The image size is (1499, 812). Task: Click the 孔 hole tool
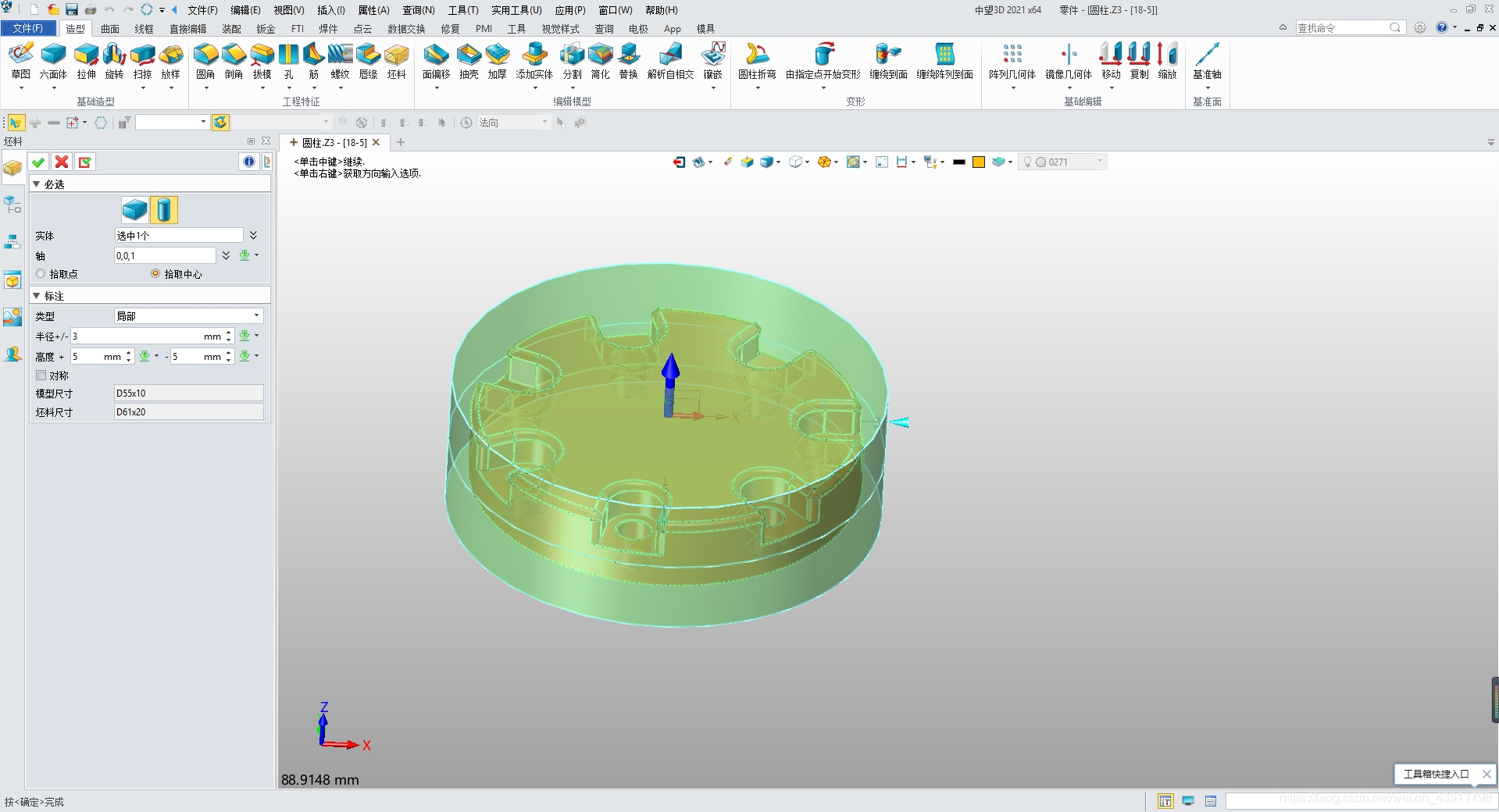coord(288,61)
